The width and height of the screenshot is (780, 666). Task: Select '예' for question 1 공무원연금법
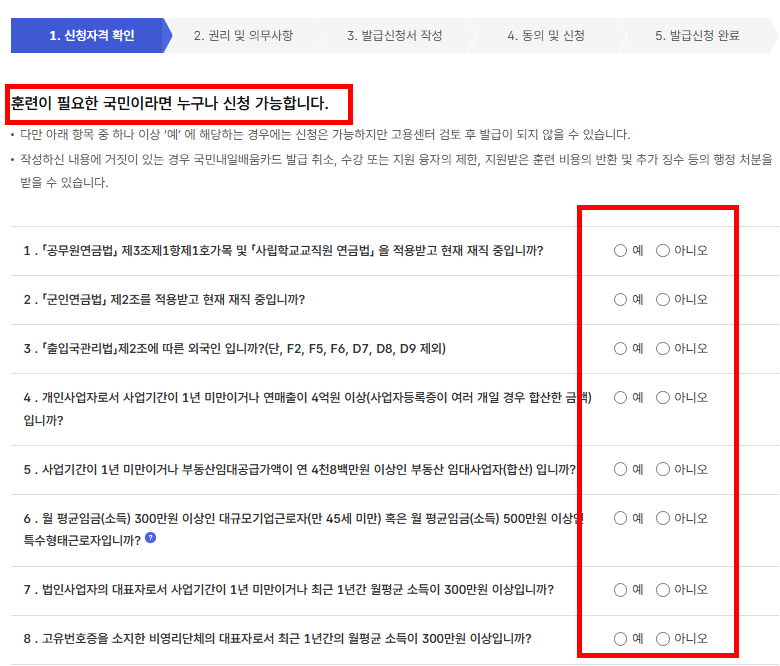click(620, 251)
